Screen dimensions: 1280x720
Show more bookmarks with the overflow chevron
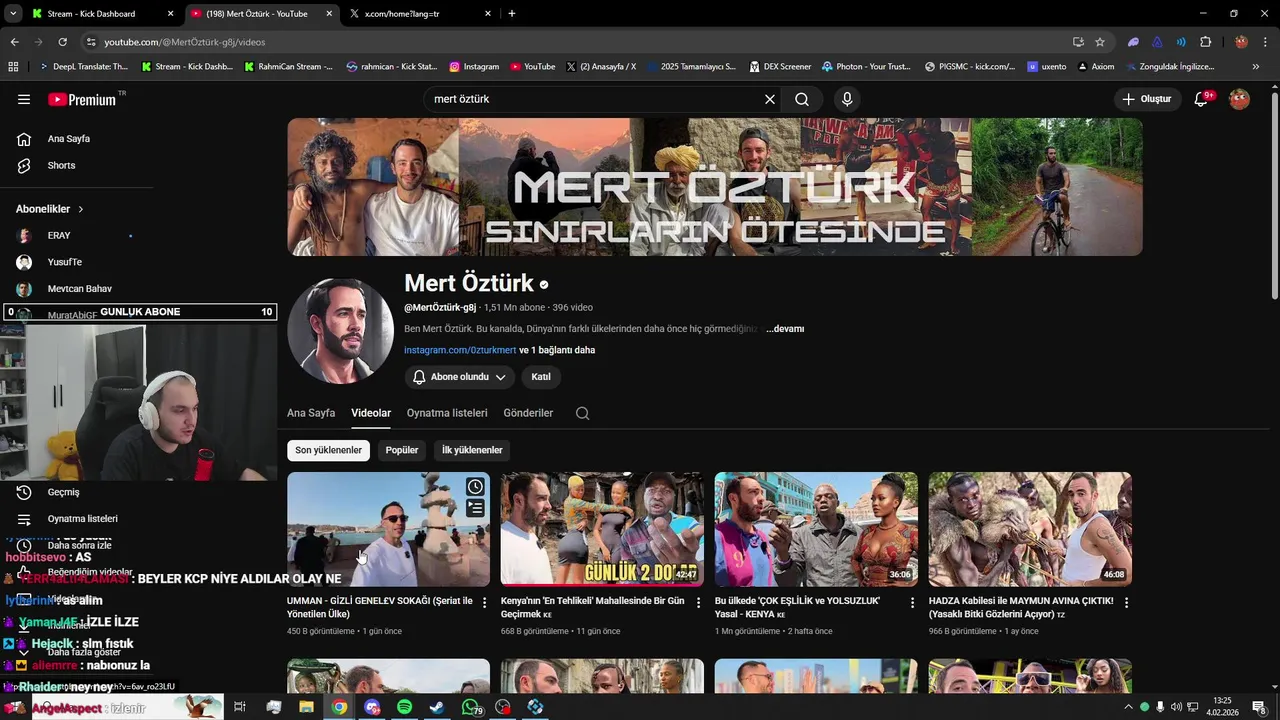pyautogui.click(x=1257, y=67)
